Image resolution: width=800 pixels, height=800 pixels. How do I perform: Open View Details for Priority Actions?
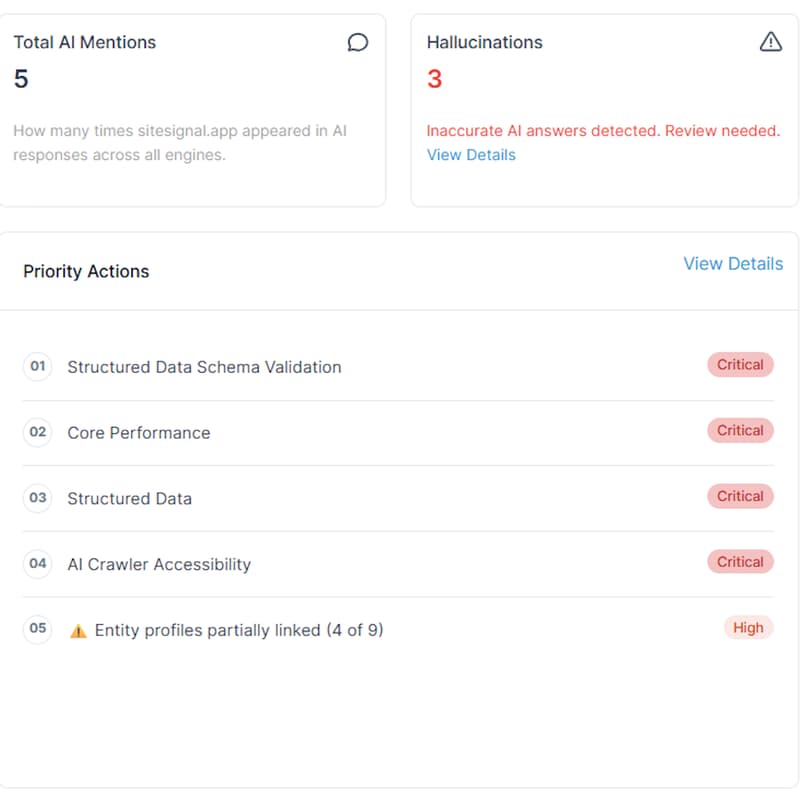pyautogui.click(x=733, y=264)
